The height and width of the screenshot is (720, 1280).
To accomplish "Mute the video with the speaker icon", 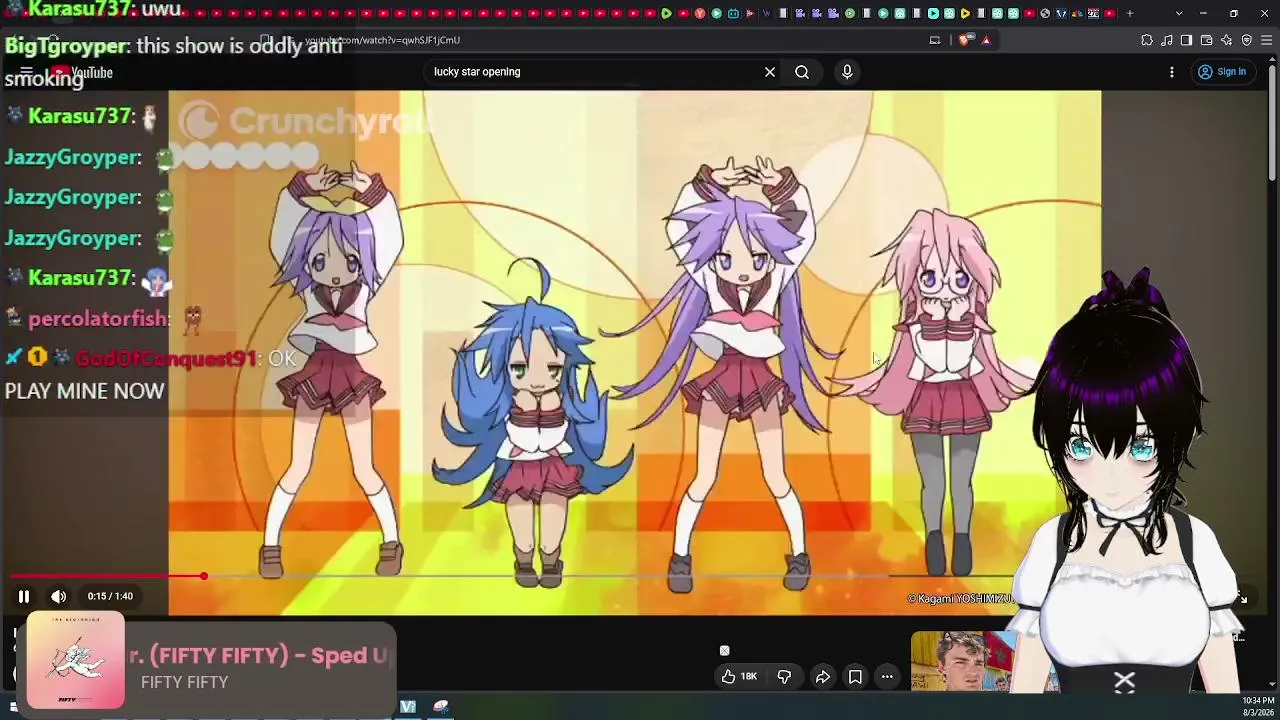I will 59,596.
